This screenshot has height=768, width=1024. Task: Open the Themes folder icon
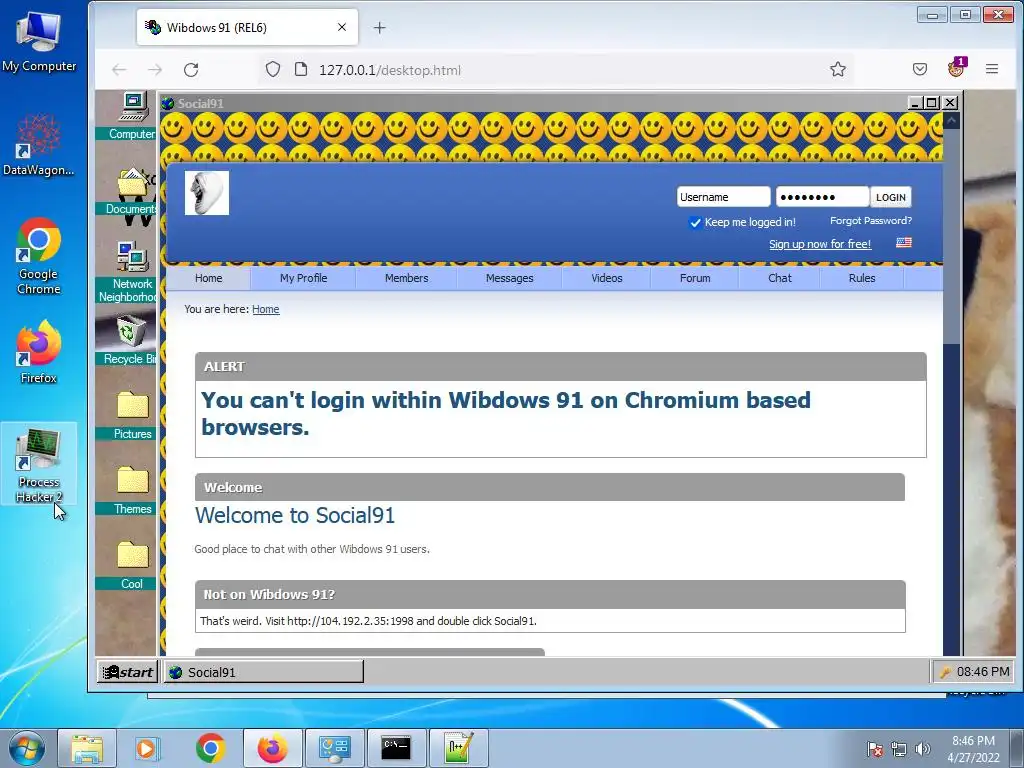[x=133, y=490]
